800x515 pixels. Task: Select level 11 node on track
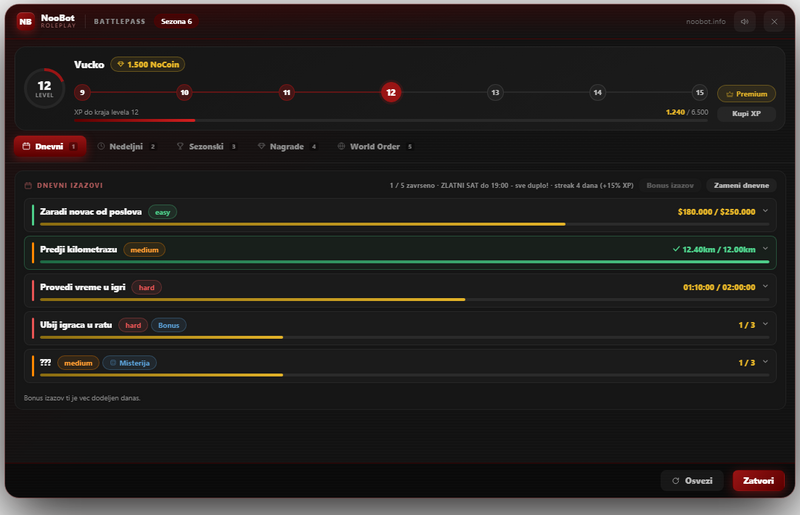pyautogui.click(x=287, y=92)
